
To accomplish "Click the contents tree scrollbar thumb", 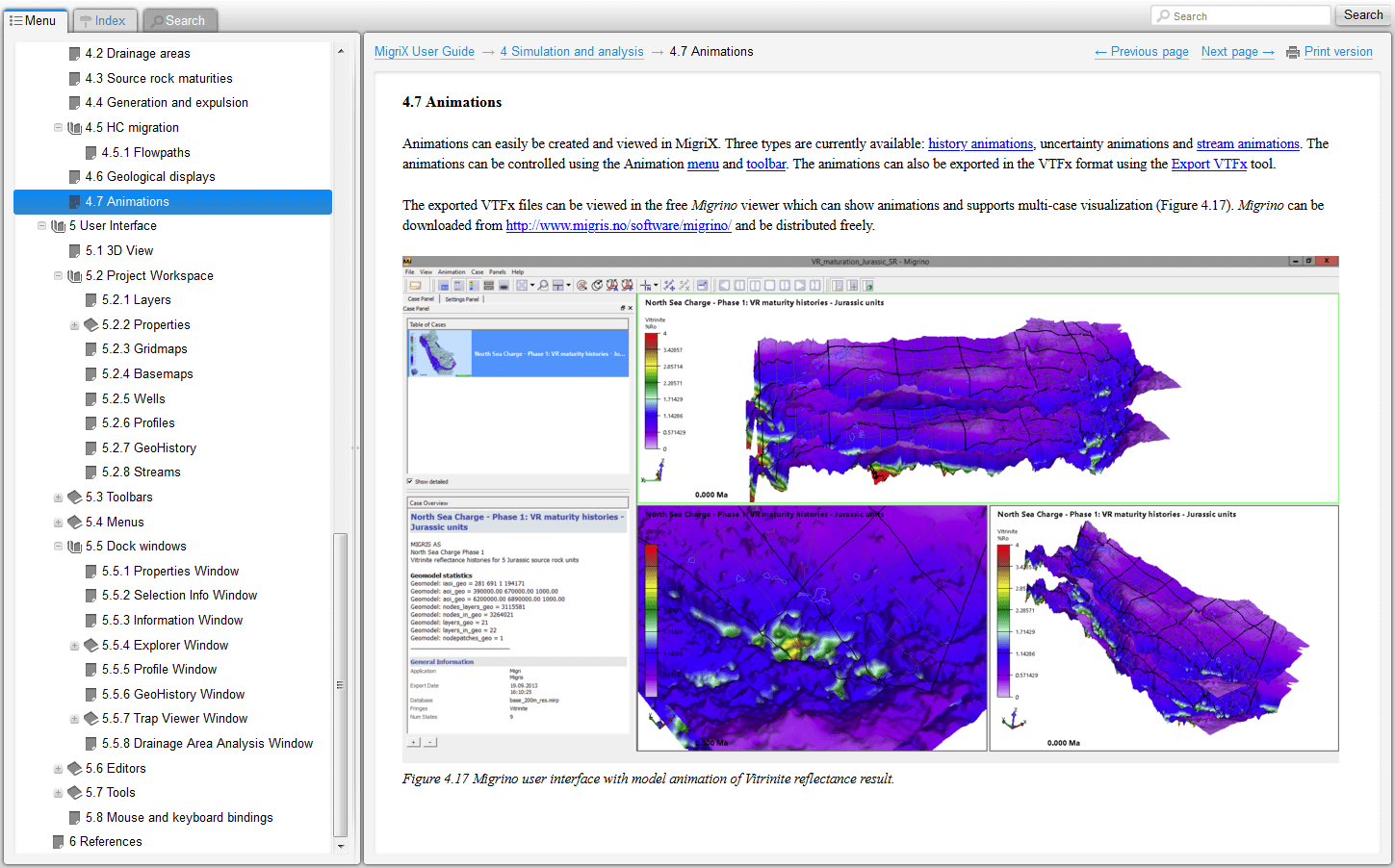I will pos(340,685).
